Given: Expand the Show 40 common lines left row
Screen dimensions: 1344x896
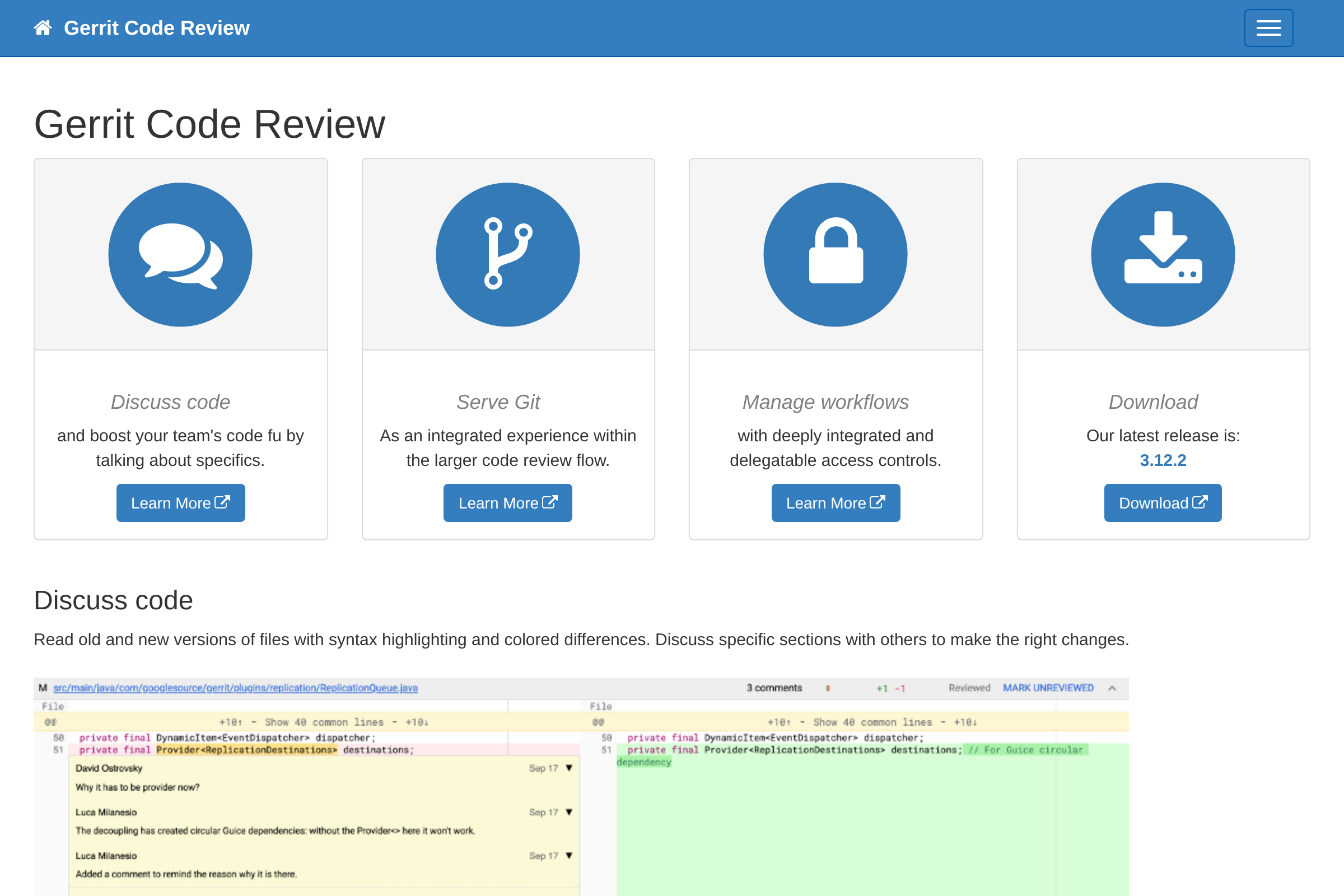Looking at the screenshot, I should 324,722.
